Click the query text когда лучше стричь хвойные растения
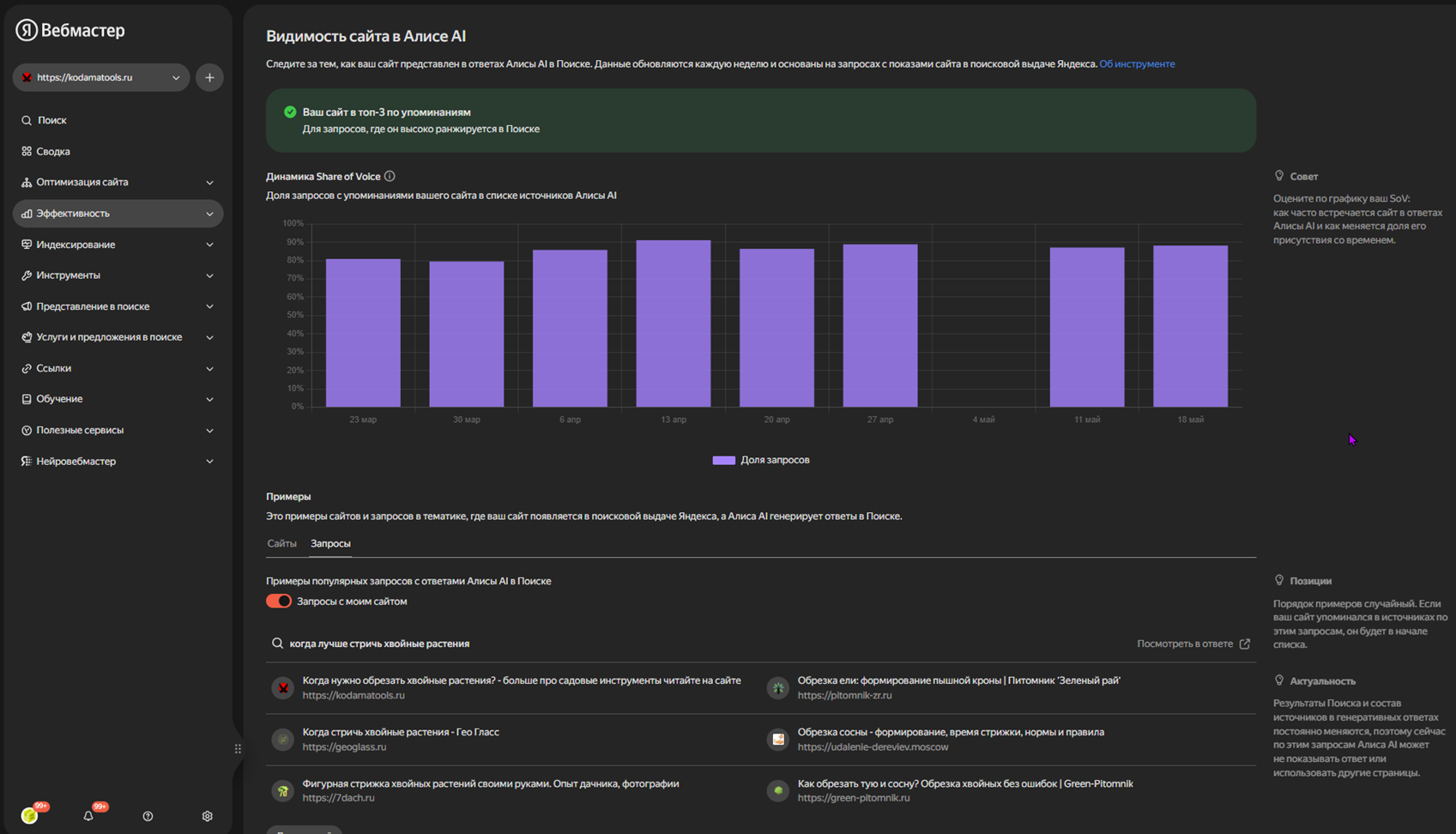The width and height of the screenshot is (1456, 834). click(x=379, y=644)
